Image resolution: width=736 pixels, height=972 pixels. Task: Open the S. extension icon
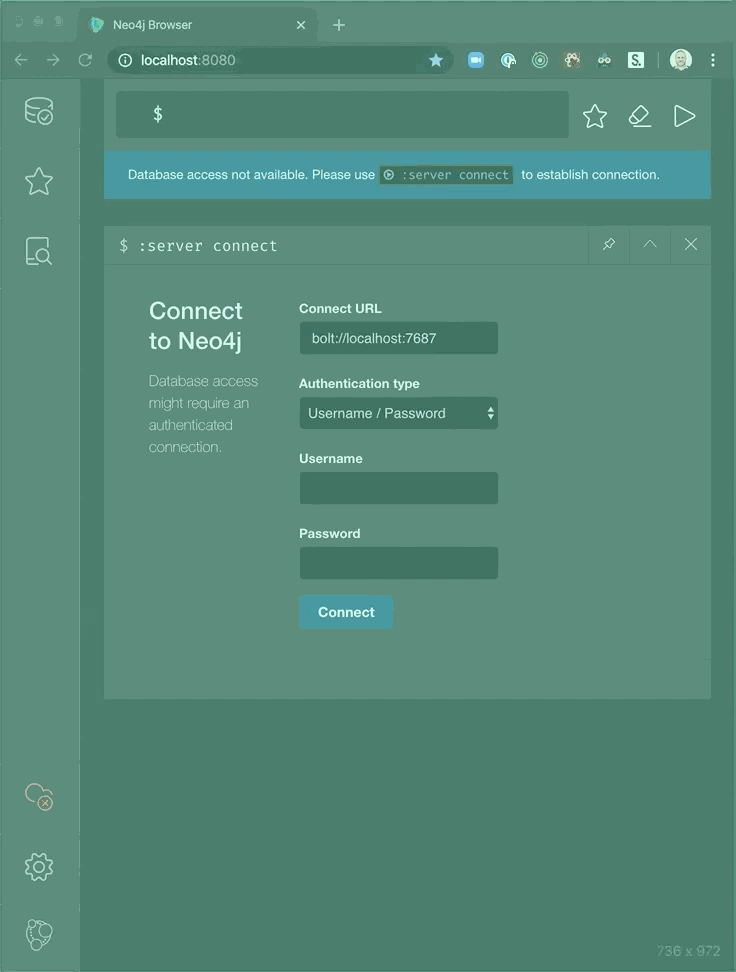636,60
